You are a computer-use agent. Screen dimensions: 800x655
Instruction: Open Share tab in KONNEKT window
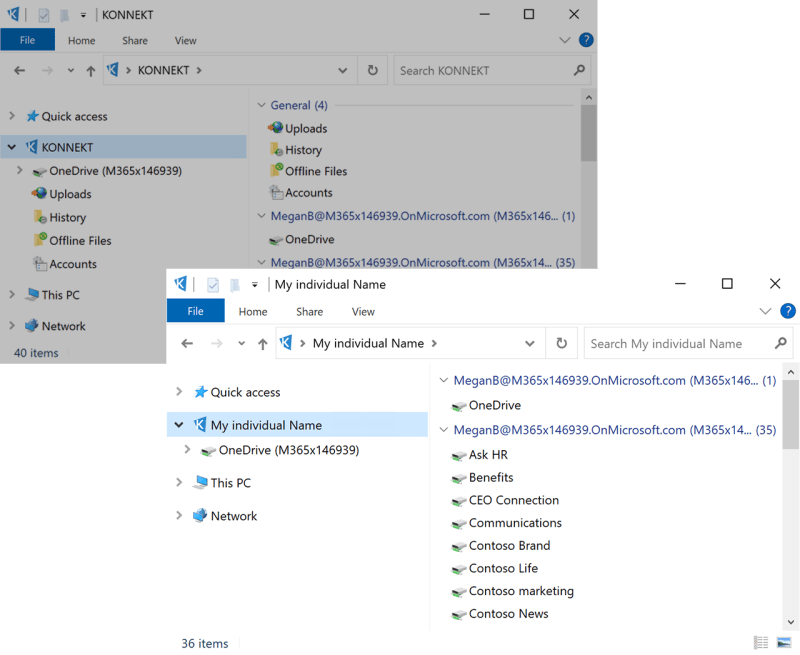[135, 40]
